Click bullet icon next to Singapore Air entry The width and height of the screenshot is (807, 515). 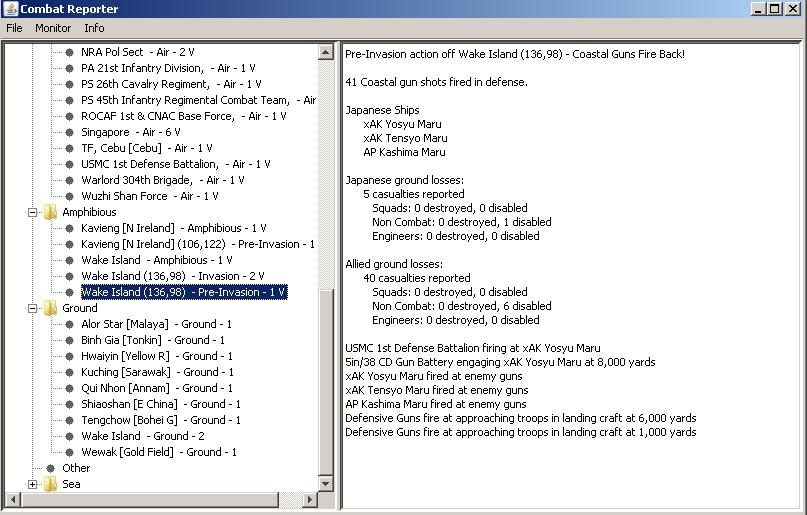pyautogui.click(x=69, y=132)
